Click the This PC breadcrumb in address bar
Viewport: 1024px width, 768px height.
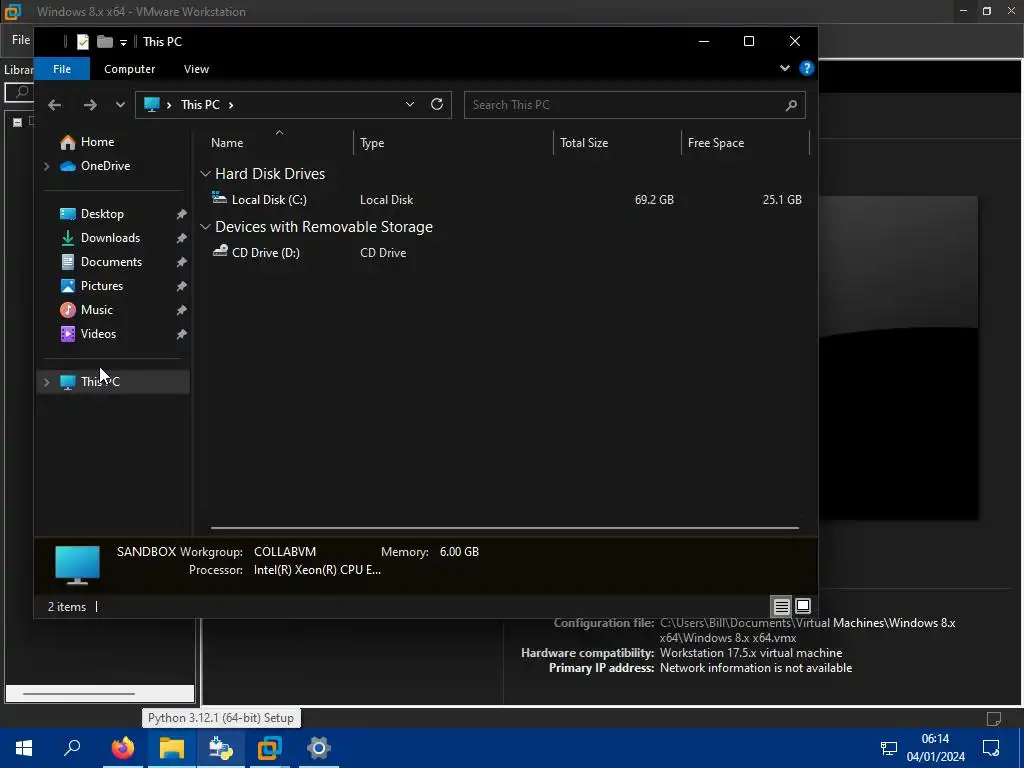[200, 104]
